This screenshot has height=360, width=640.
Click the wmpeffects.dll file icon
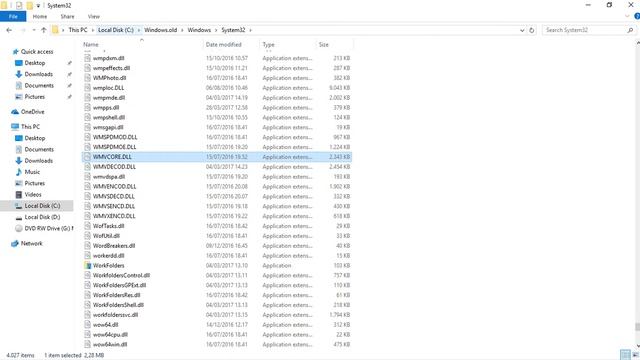[x=87, y=68]
